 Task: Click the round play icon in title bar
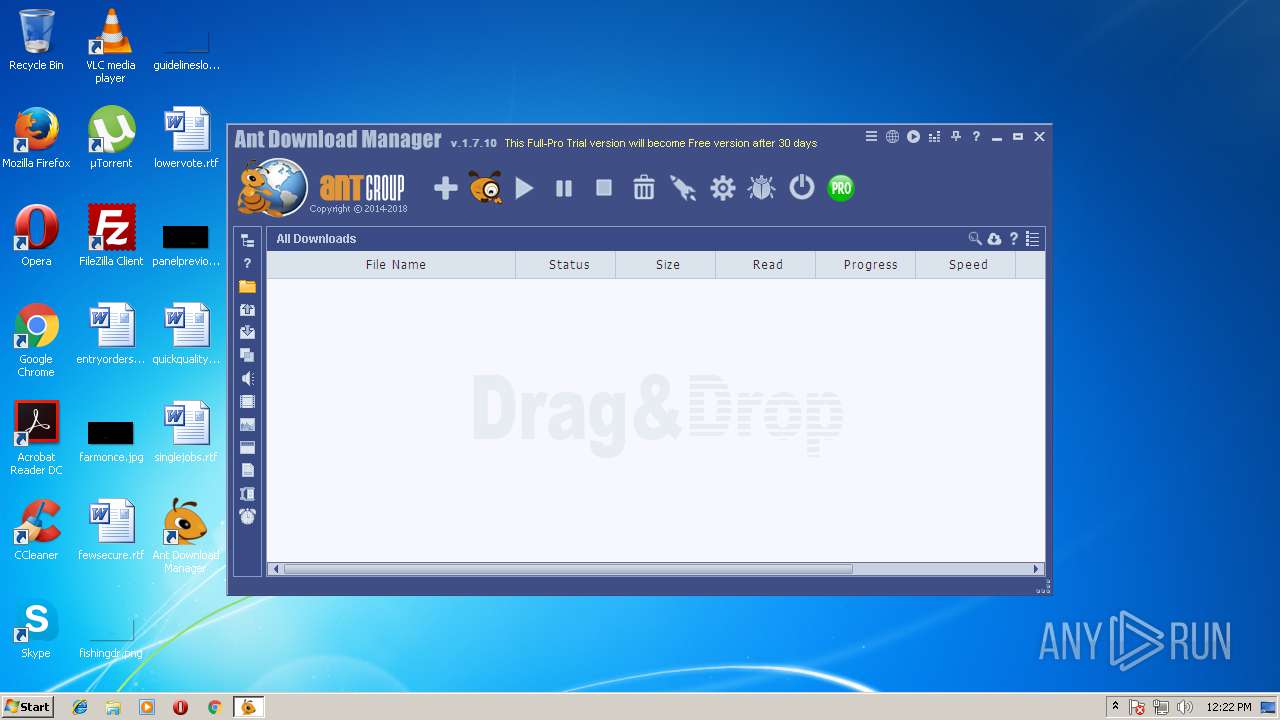click(913, 137)
